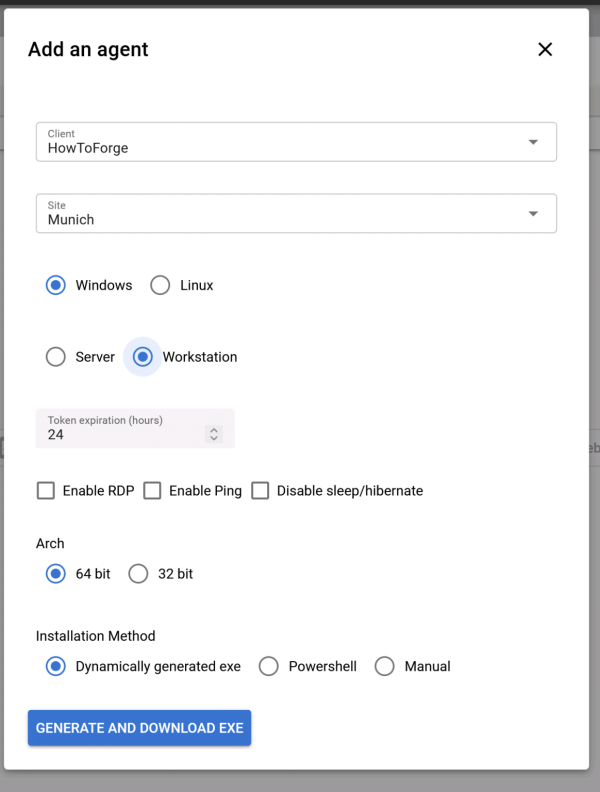This screenshot has width=600, height=792.
Task: Choose the Server agent type
Action: [56, 357]
